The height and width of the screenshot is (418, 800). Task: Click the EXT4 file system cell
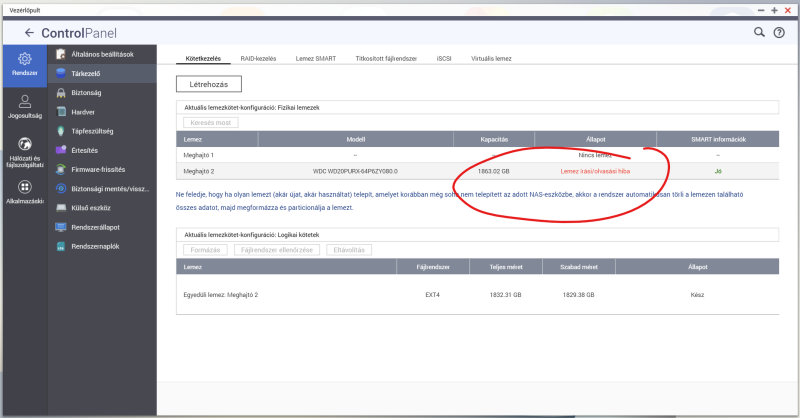(433, 295)
